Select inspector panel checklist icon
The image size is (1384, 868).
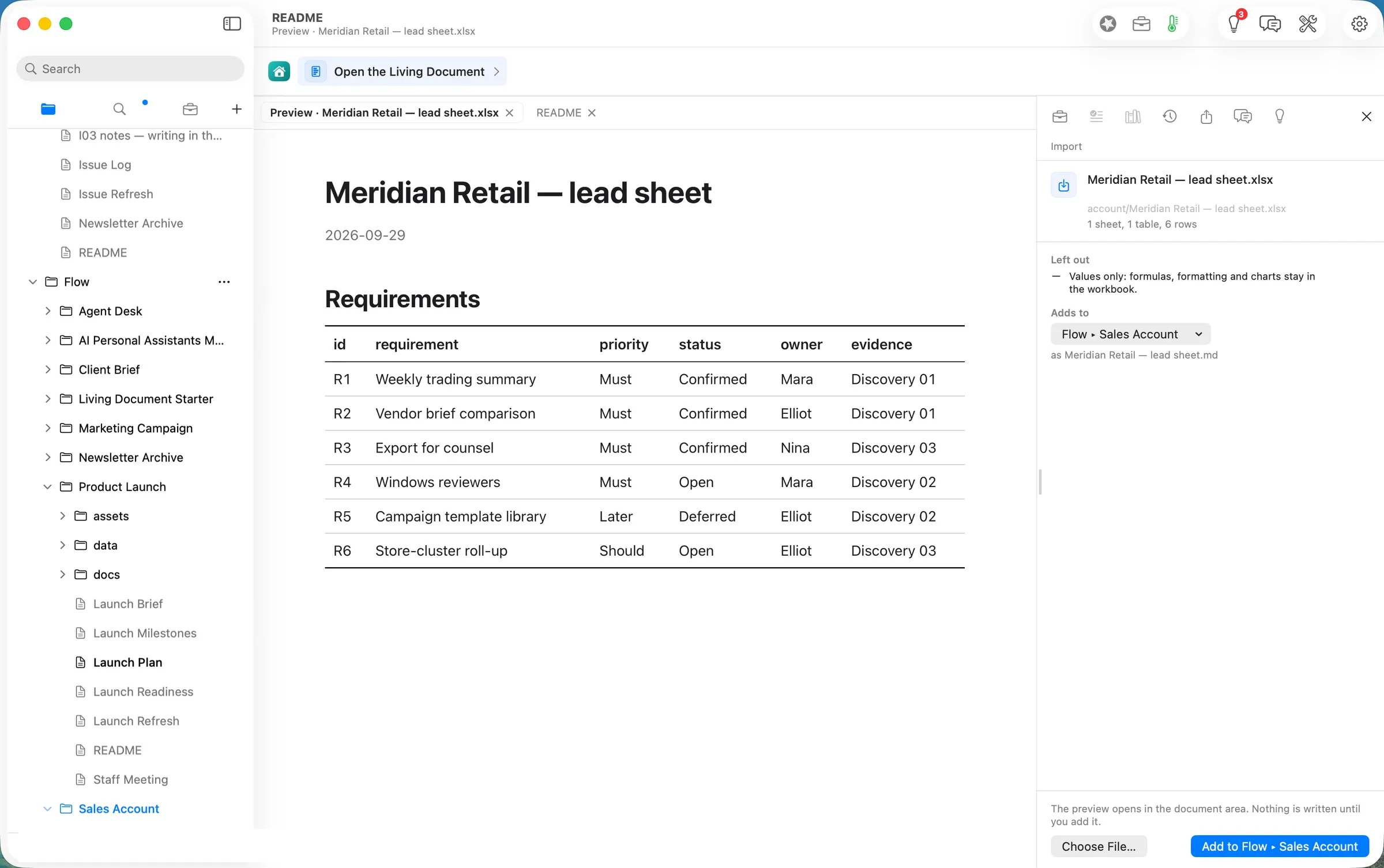click(x=1096, y=116)
